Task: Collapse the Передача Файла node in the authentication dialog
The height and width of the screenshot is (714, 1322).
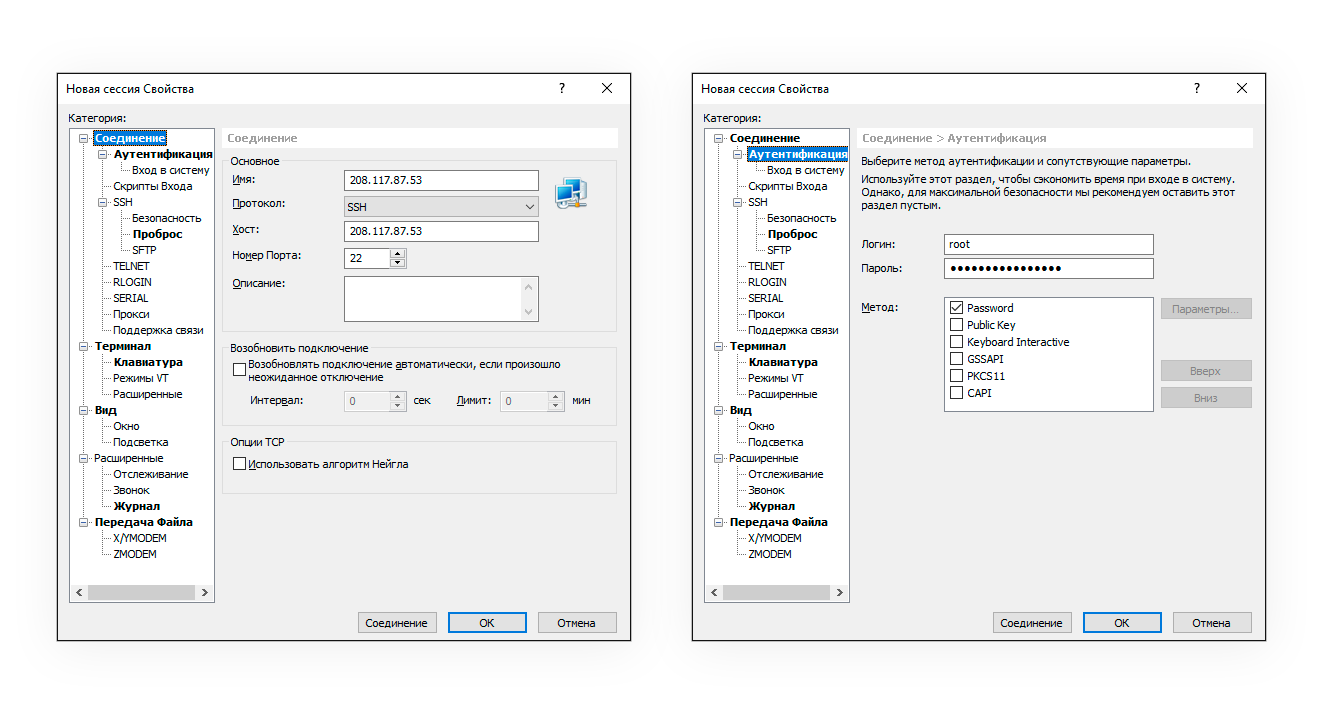Action: 719,523
